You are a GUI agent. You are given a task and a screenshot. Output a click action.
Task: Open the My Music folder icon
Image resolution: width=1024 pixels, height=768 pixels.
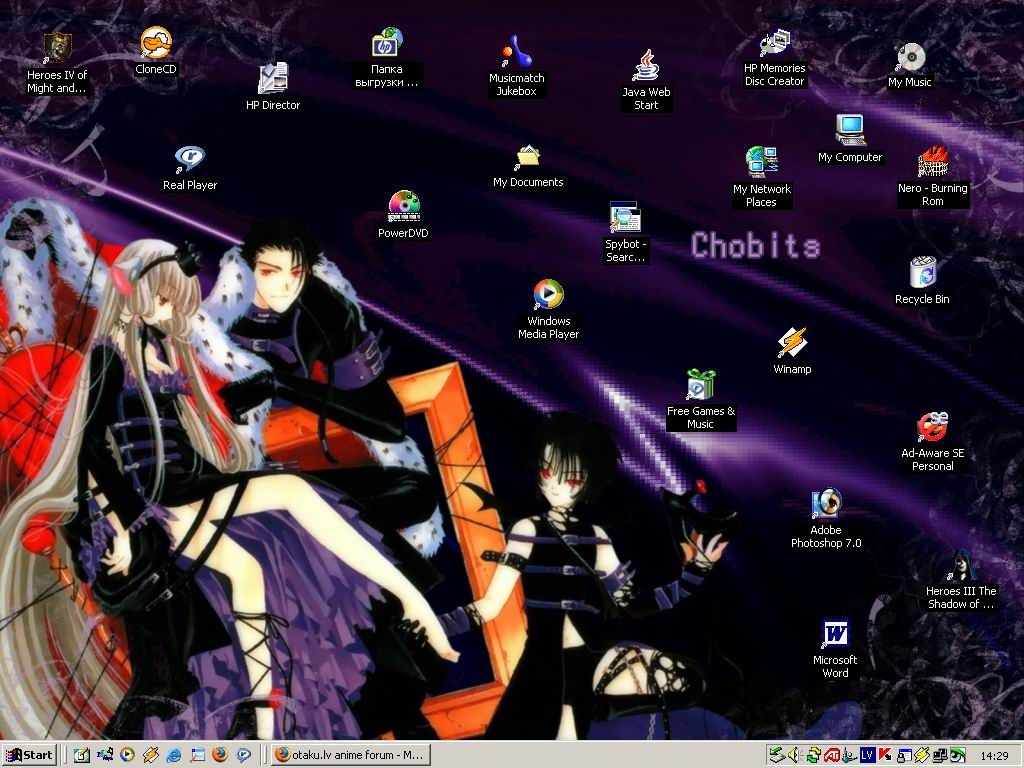(910, 65)
